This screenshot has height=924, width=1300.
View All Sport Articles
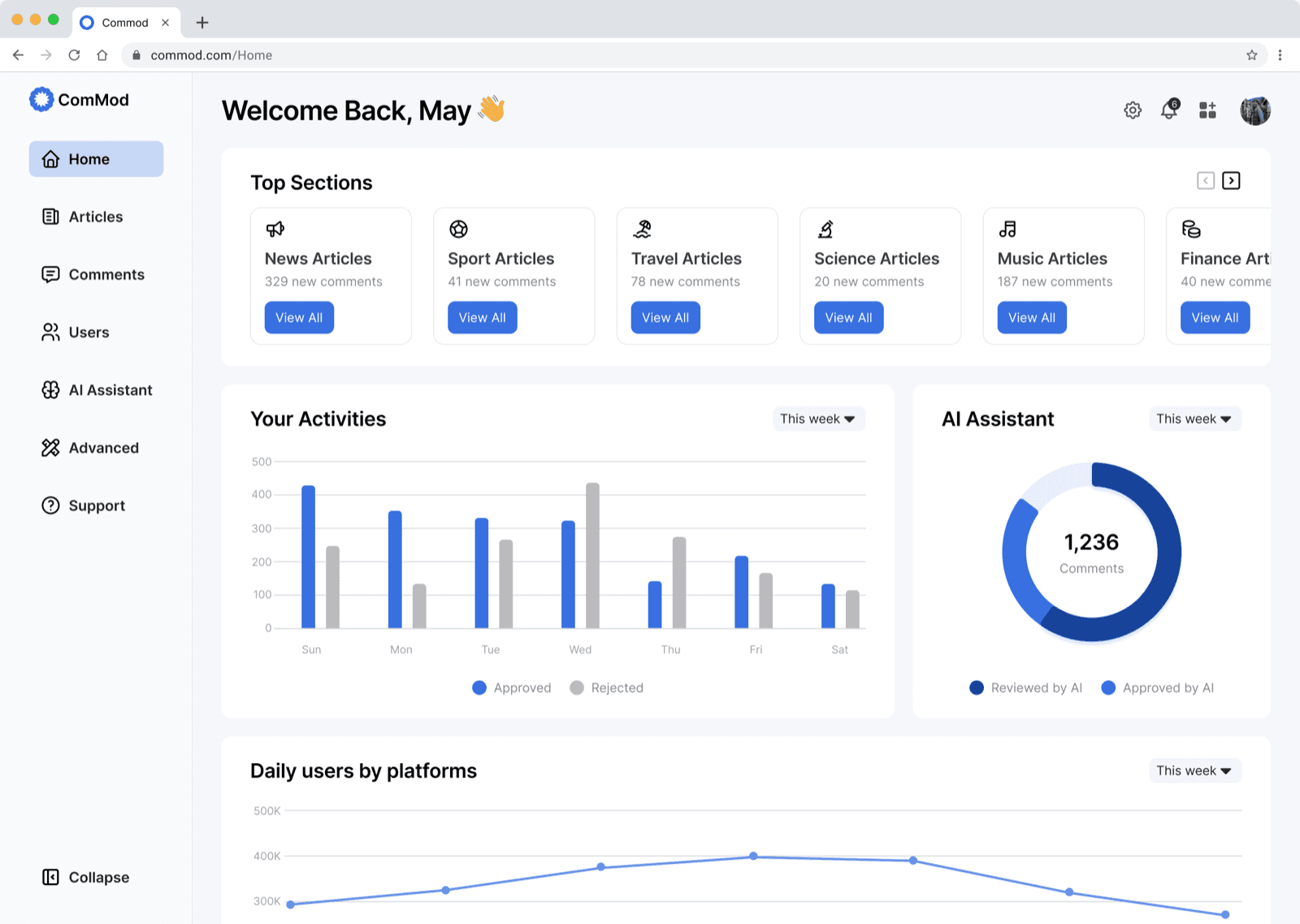tap(483, 318)
